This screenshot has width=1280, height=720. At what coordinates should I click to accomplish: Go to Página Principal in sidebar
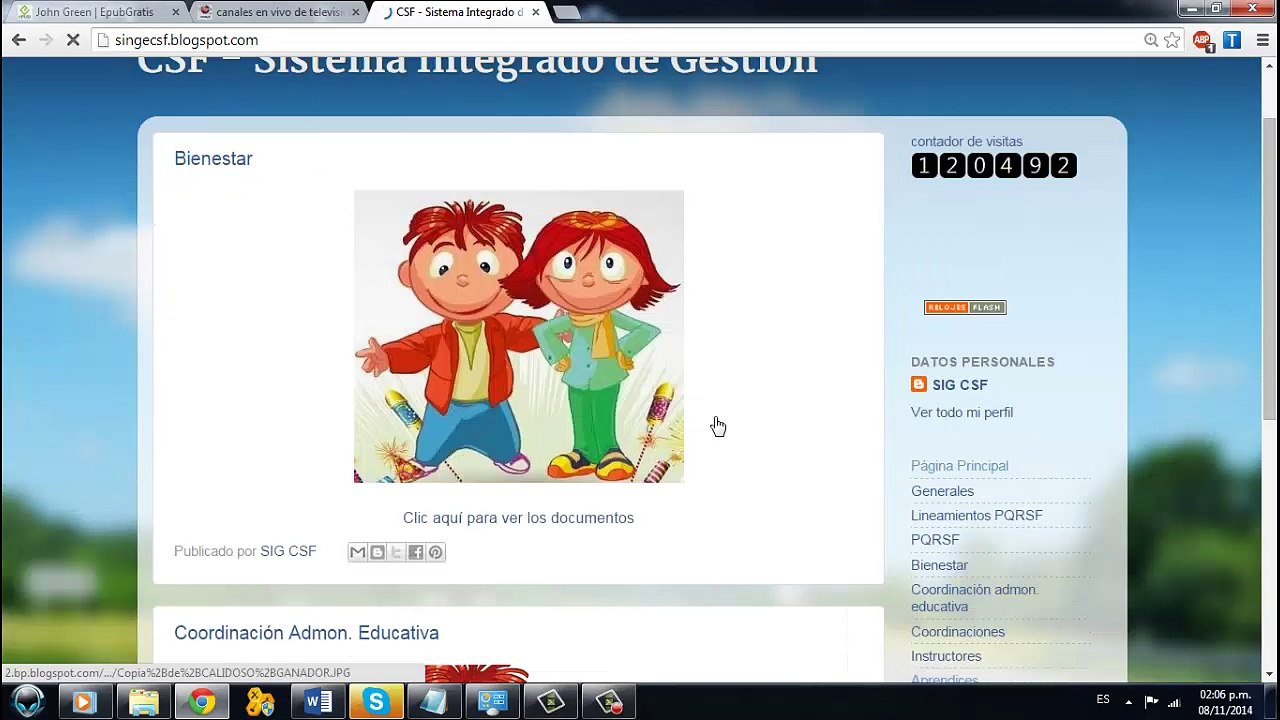(x=959, y=466)
